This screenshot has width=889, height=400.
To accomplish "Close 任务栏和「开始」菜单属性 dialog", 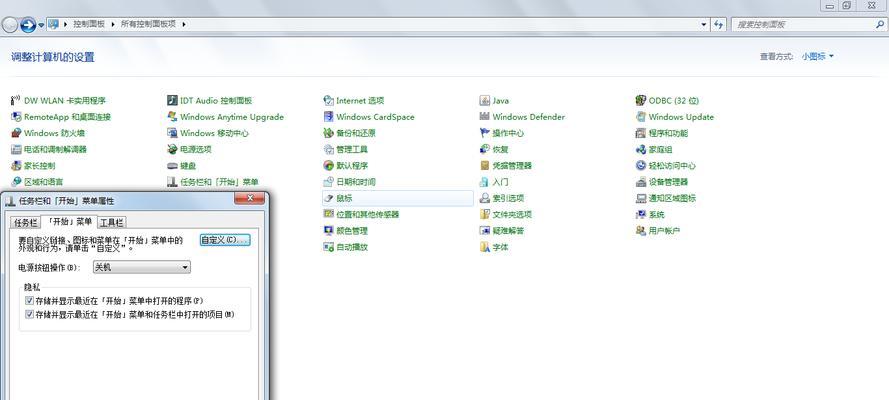I will pyautogui.click(x=249, y=198).
